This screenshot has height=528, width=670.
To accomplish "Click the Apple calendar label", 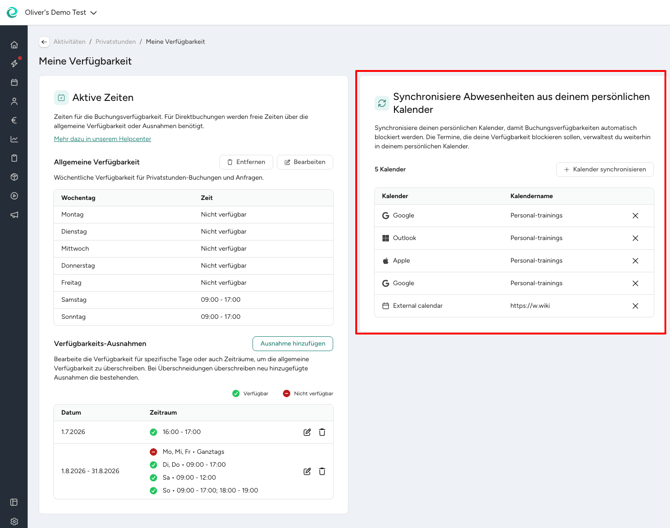I will tap(401, 261).
